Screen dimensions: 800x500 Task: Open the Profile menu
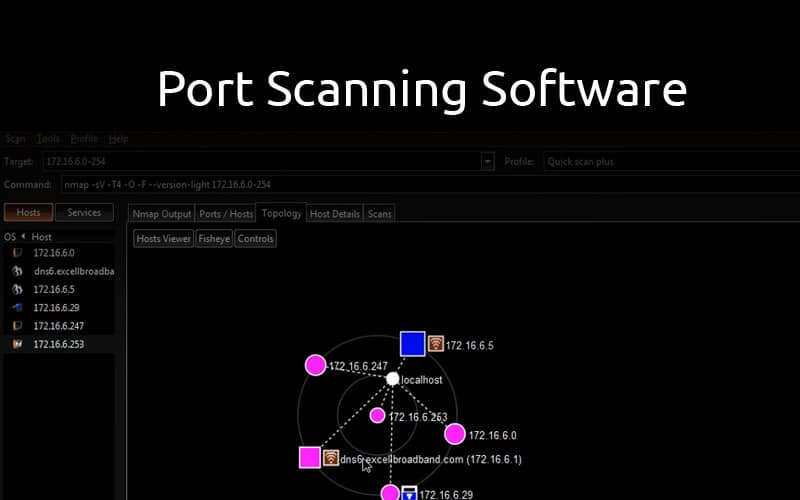pyautogui.click(x=84, y=139)
